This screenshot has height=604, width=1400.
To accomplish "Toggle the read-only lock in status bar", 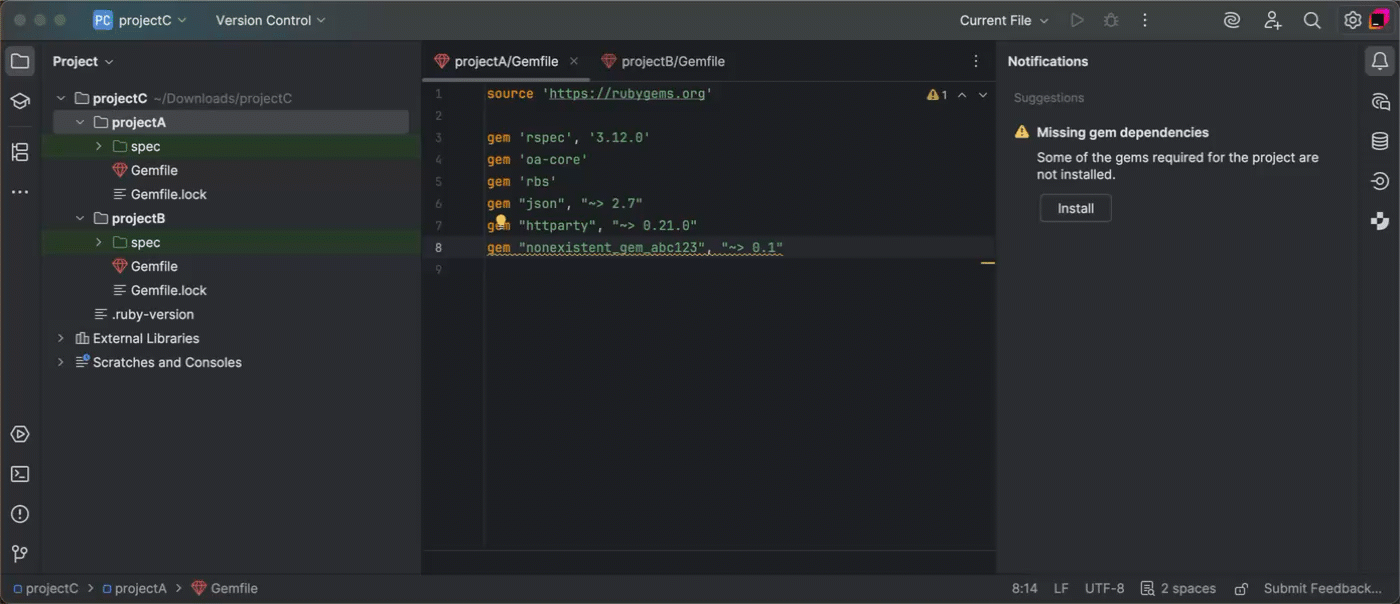I will 1241,589.
